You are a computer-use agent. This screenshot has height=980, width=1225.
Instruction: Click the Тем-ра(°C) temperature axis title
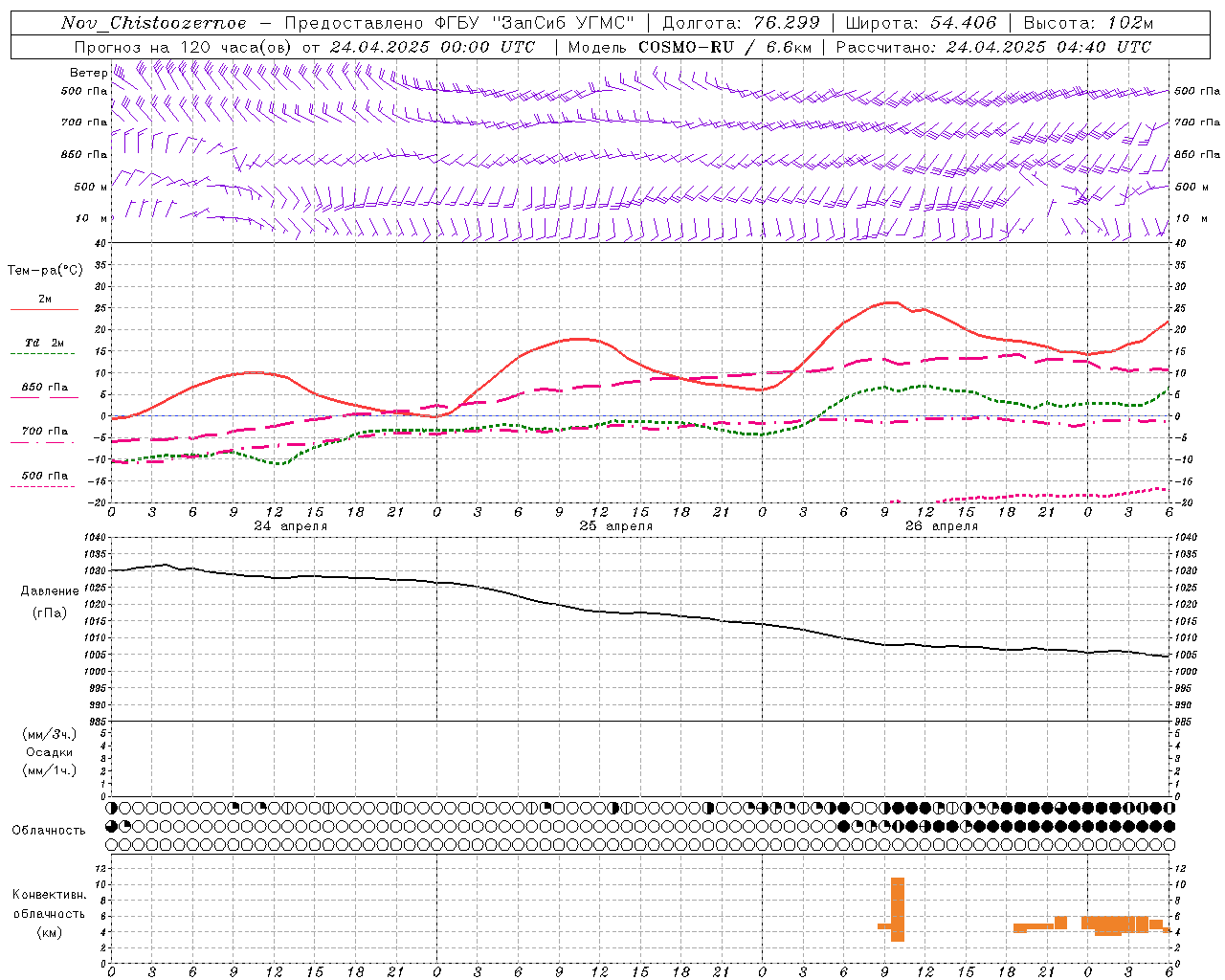point(45,271)
